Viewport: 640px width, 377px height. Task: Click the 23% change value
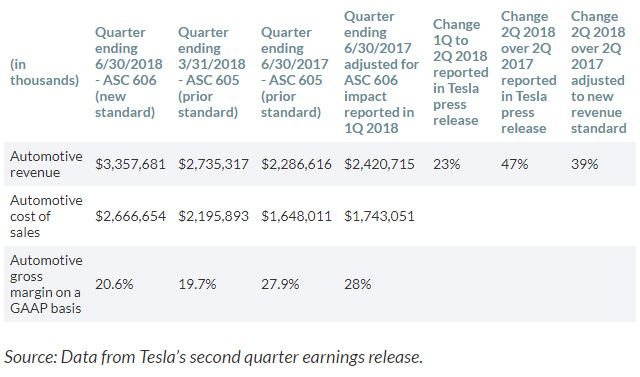[447, 164]
